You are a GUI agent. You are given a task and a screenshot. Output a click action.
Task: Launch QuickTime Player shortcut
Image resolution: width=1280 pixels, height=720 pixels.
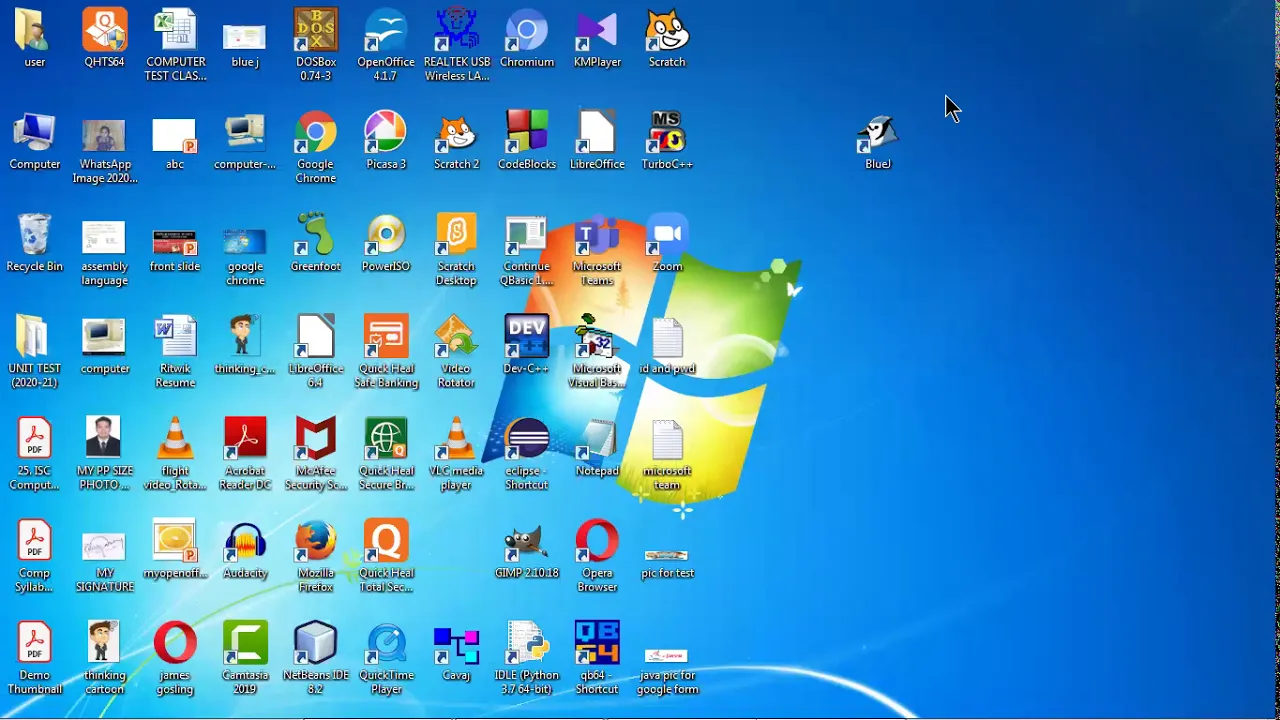386,659
